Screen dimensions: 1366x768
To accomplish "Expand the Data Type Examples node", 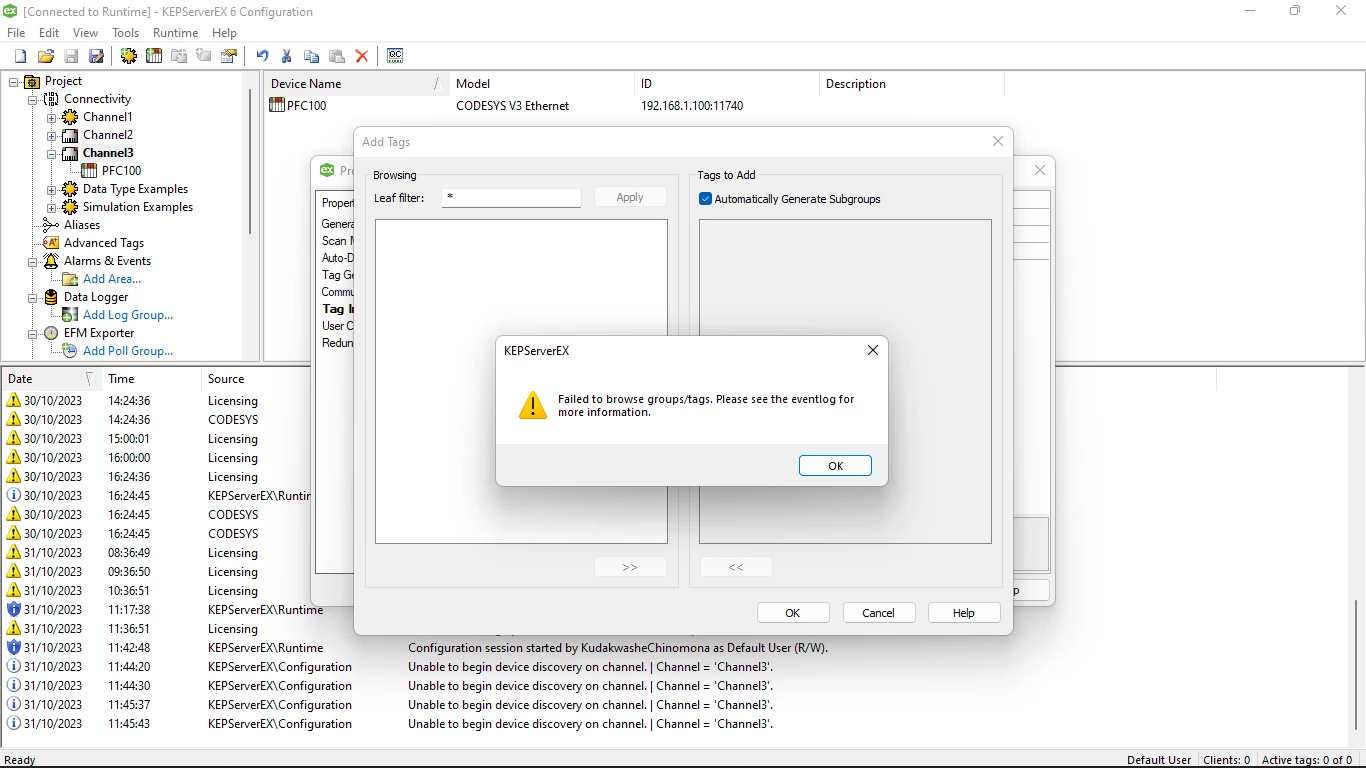I will click(52, 190).
